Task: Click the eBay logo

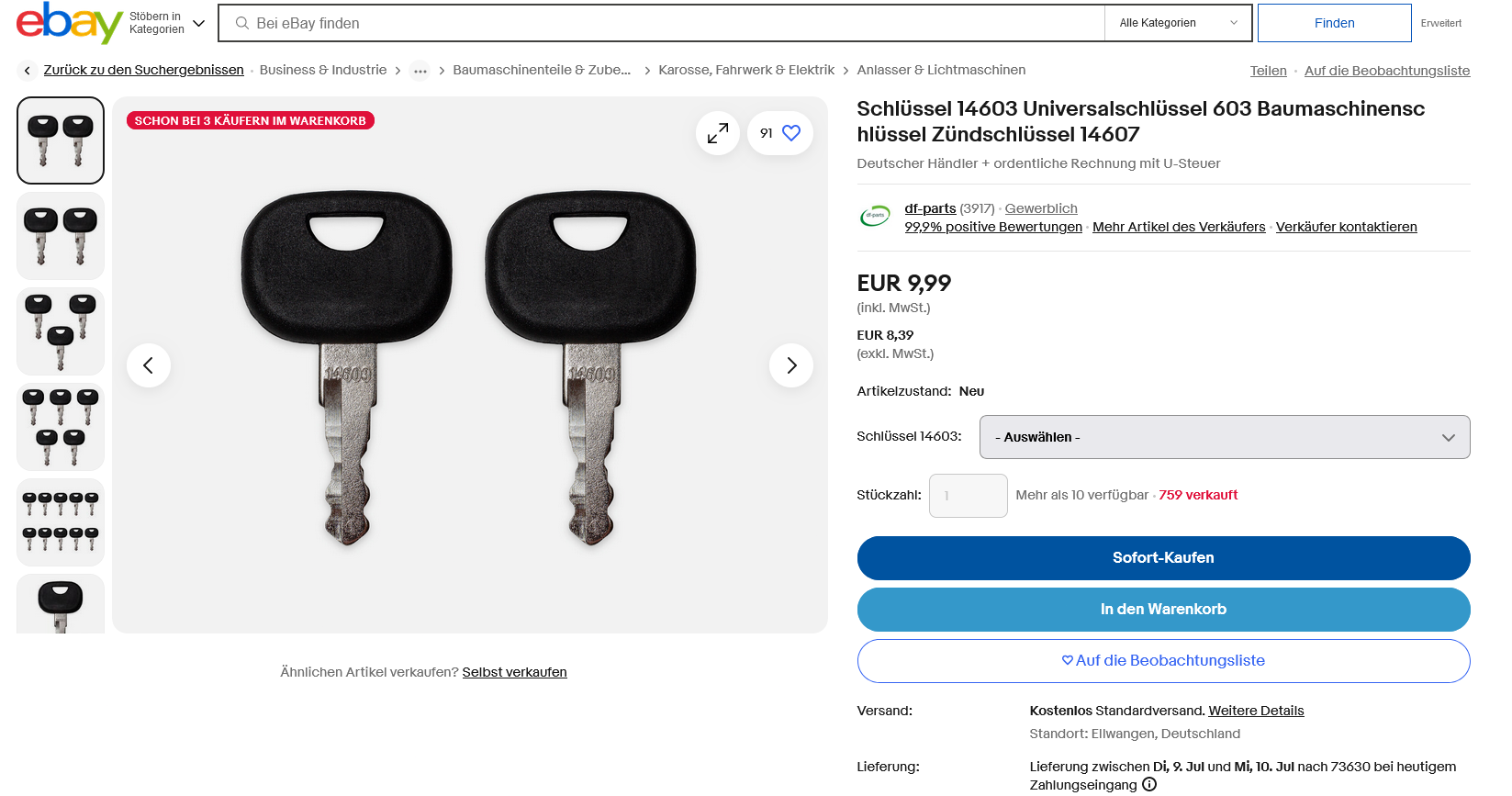Action: coord(69,23)
